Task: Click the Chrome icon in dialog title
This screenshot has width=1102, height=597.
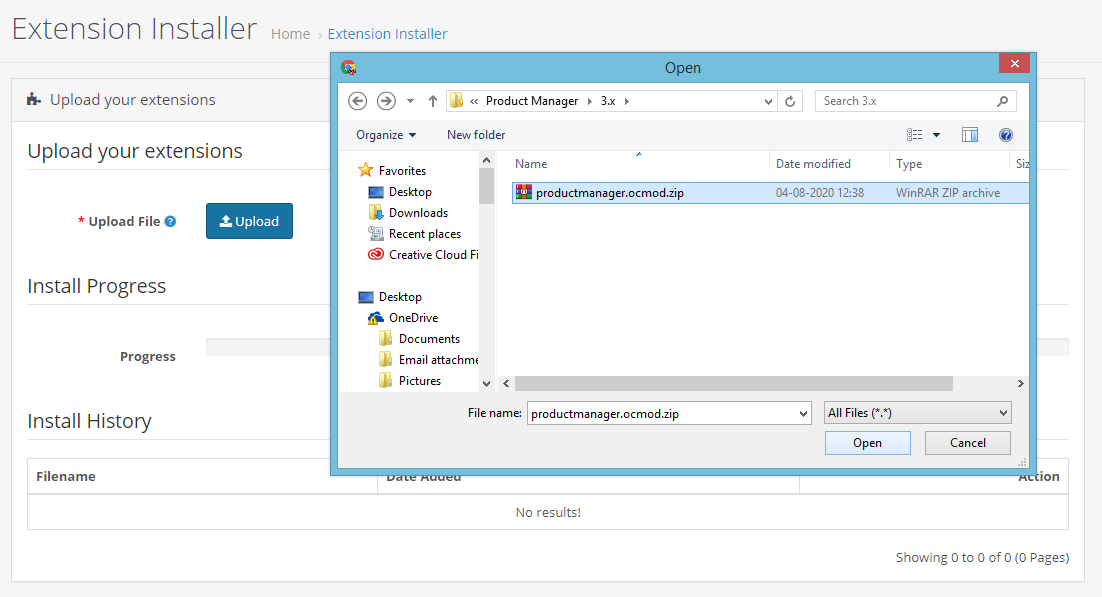Action: coord(349,68)
